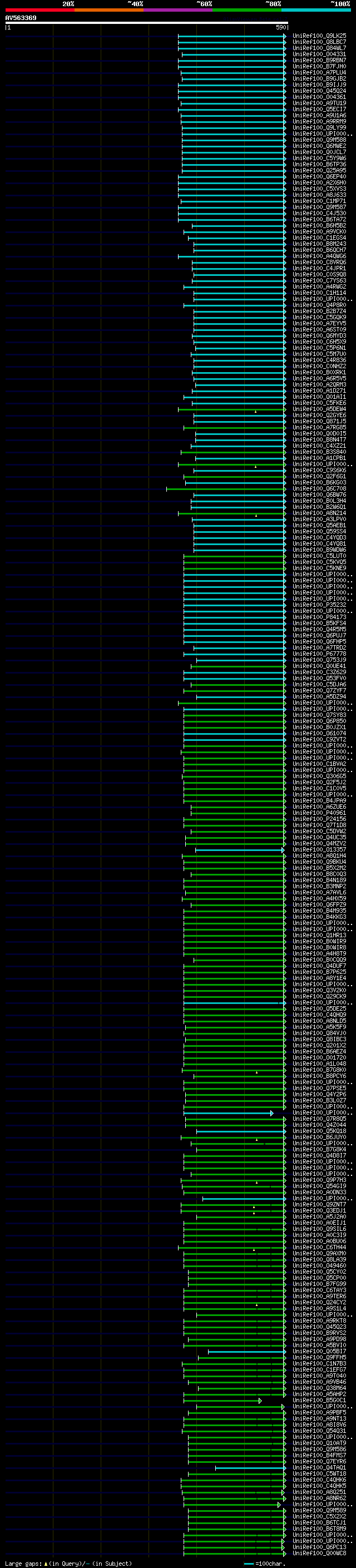
Task: Open hit UniRef100_Q84WL7
Action: point(319,48)
